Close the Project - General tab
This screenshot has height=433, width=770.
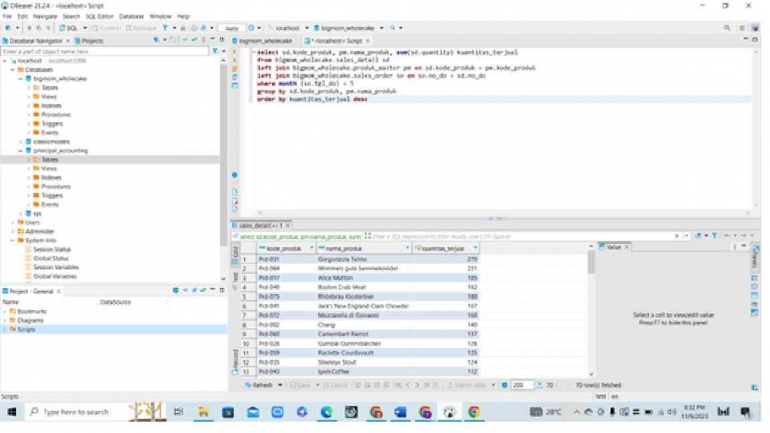click(x=58, y=291)
